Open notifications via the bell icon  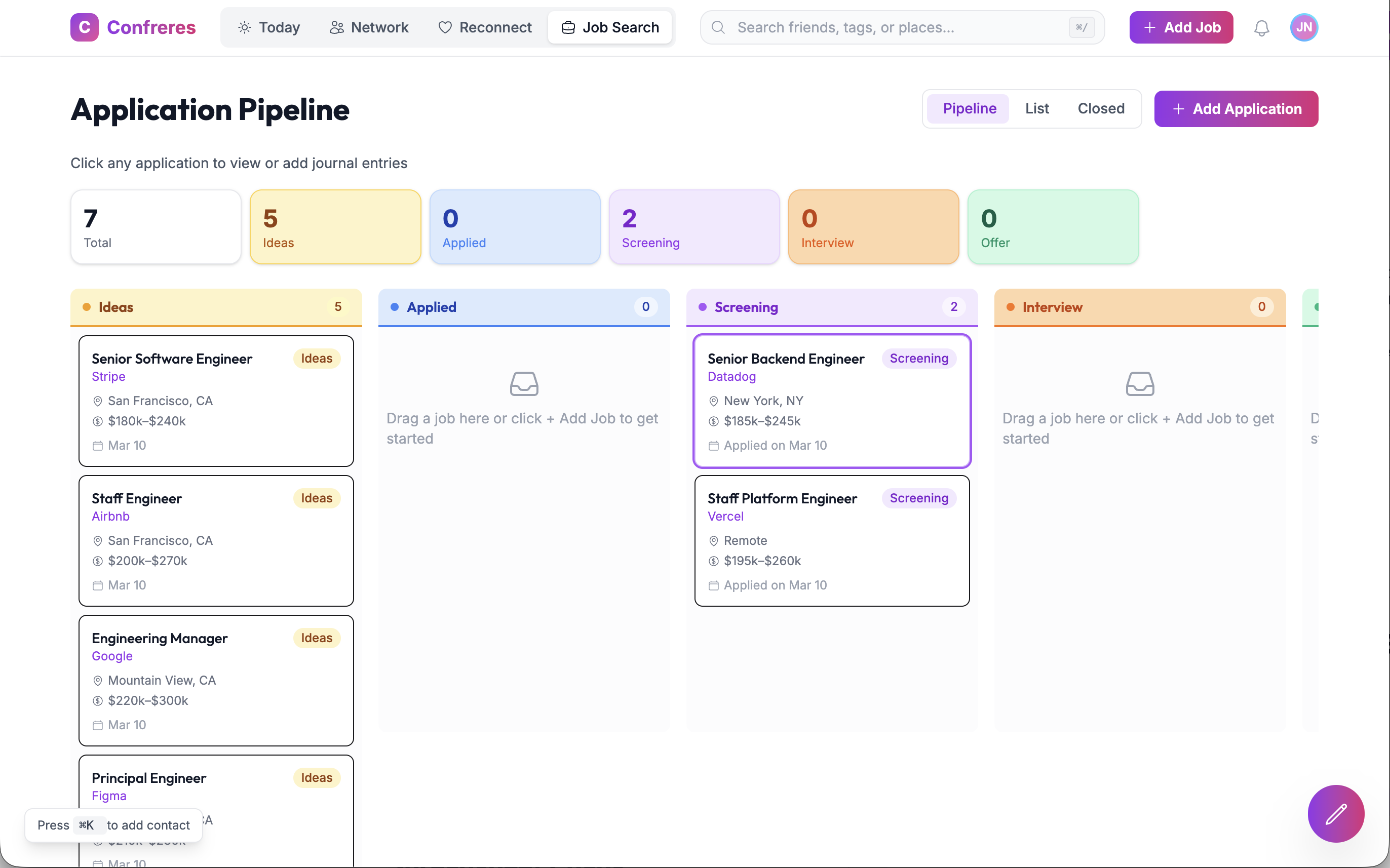pyautogui.click(x=1261, y=27)
